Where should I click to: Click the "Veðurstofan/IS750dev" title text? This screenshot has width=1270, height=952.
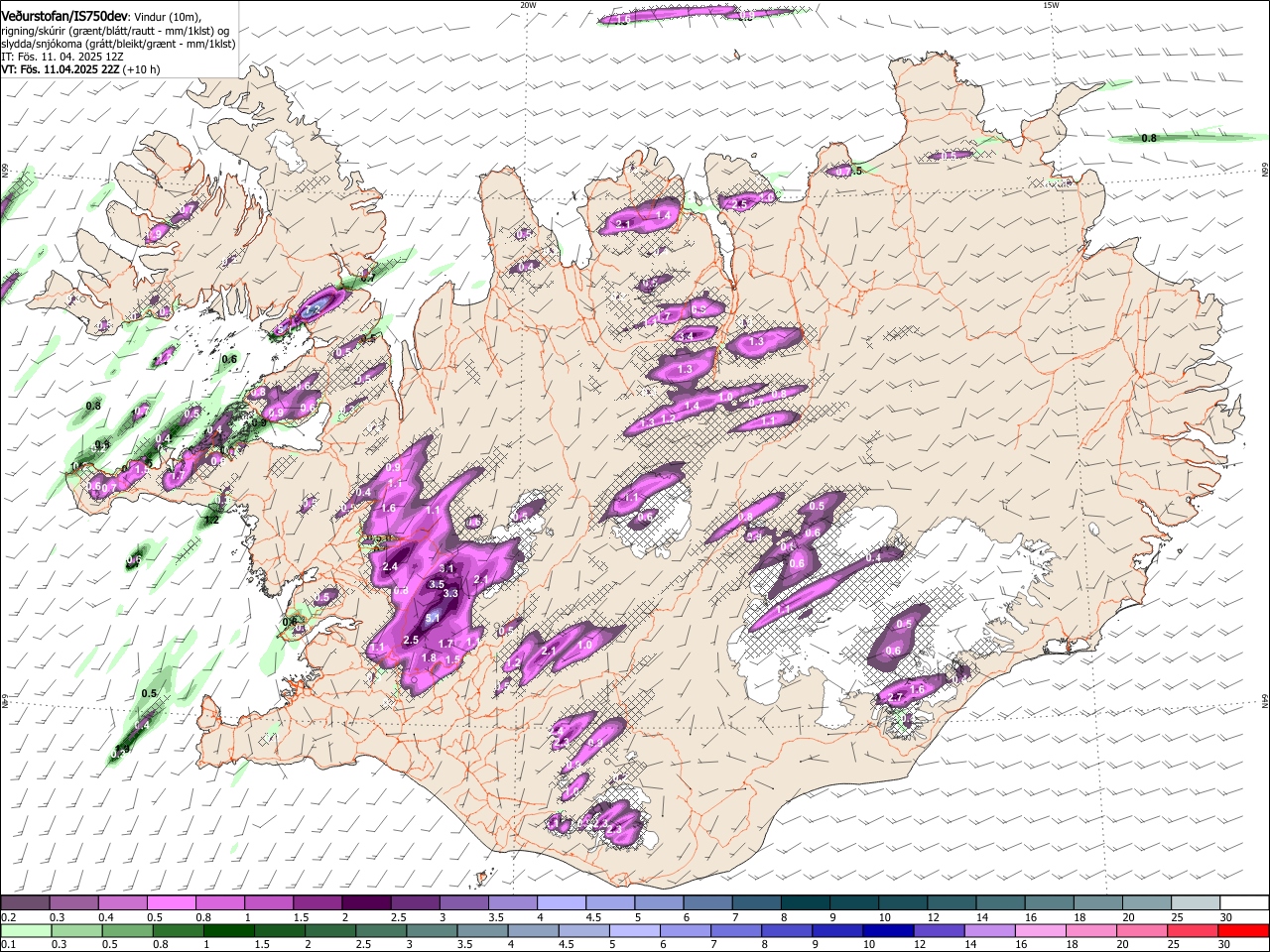pyautogui.click(x=64, y=16)
